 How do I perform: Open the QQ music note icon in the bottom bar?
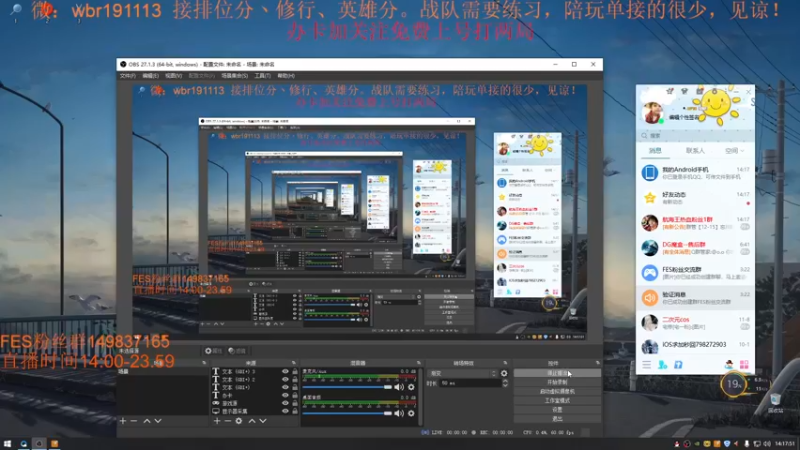[x=678, y=365]
